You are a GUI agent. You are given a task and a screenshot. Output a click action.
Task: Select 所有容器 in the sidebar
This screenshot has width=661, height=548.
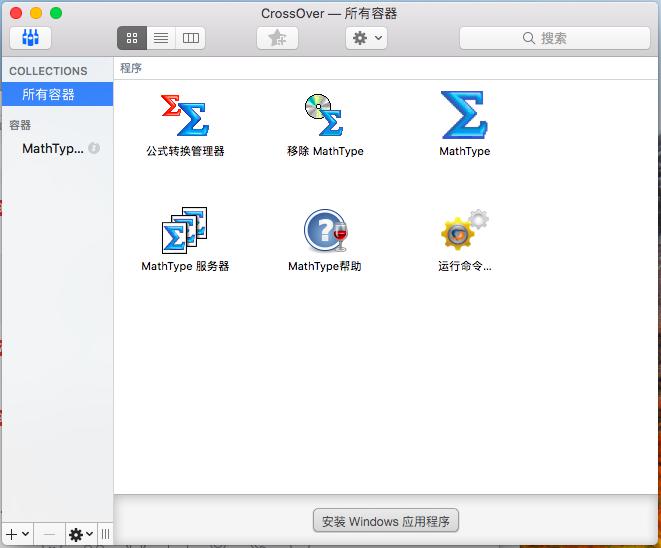tap(49, 94)
